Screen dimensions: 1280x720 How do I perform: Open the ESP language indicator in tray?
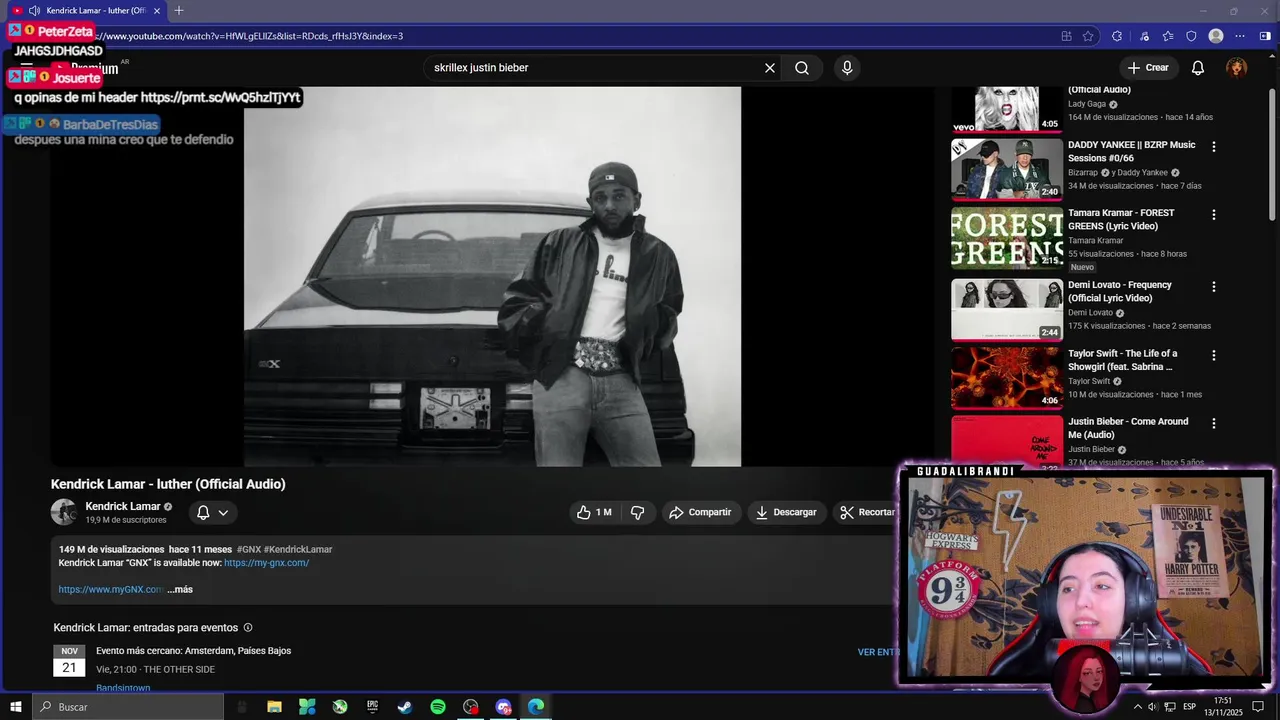pos(1189,707)
